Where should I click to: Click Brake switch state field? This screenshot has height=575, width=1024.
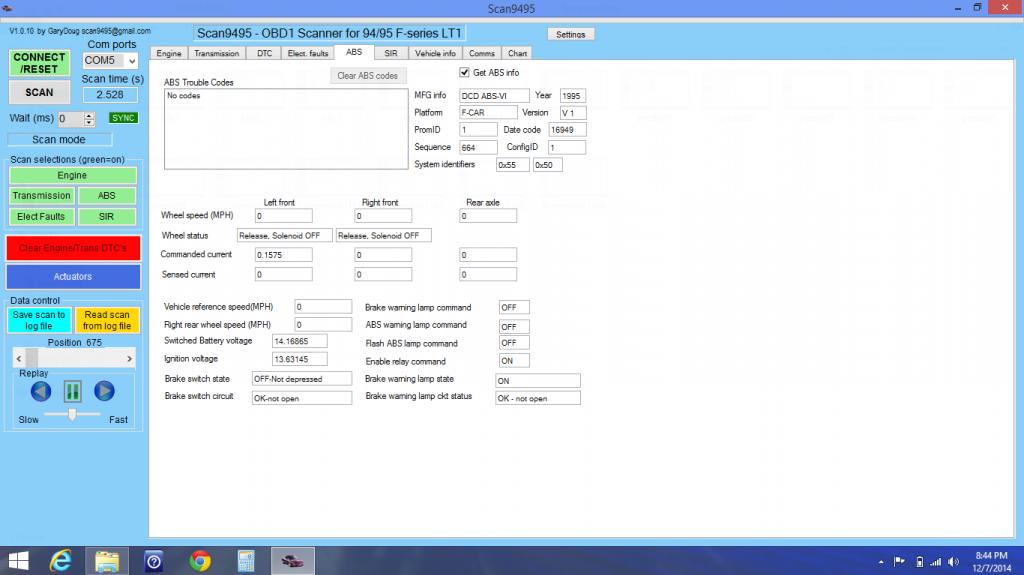(302, 379)
